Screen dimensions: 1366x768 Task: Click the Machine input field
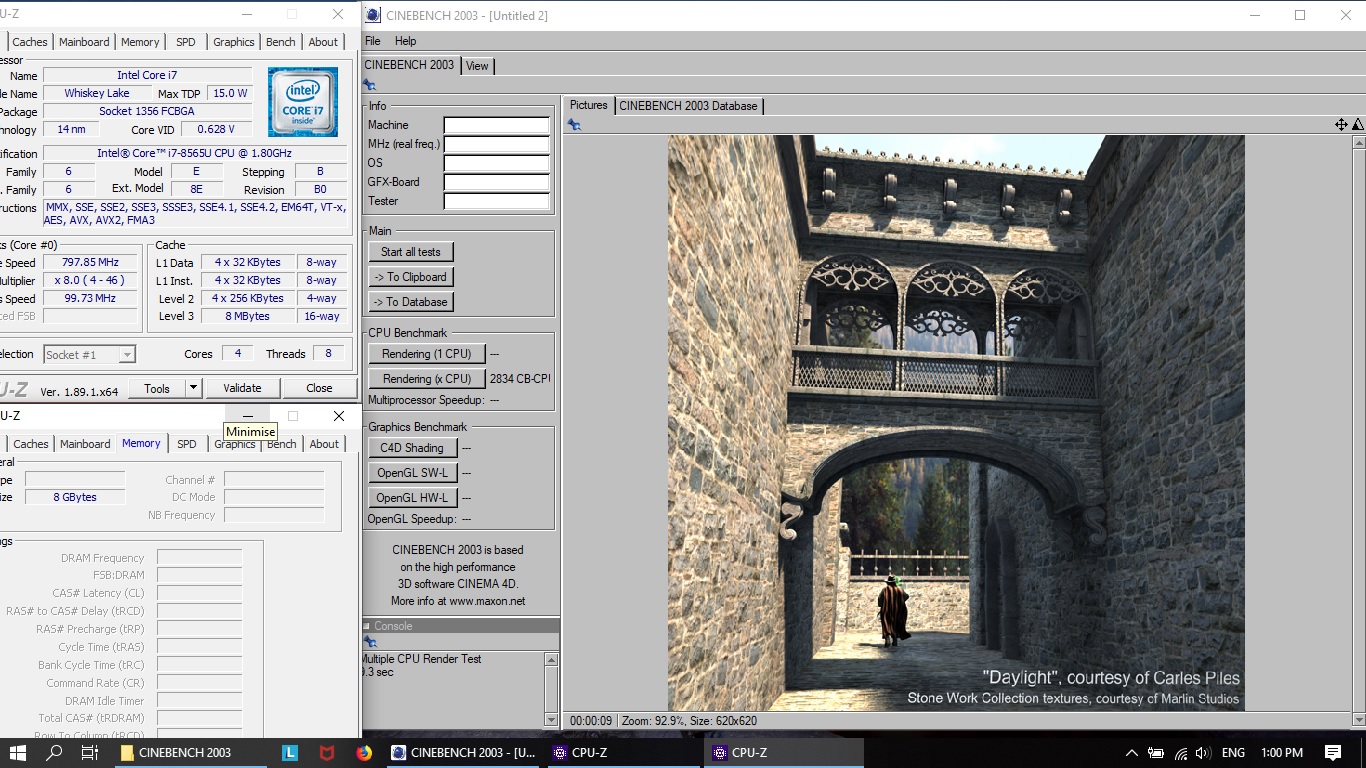tap(497, 125)
